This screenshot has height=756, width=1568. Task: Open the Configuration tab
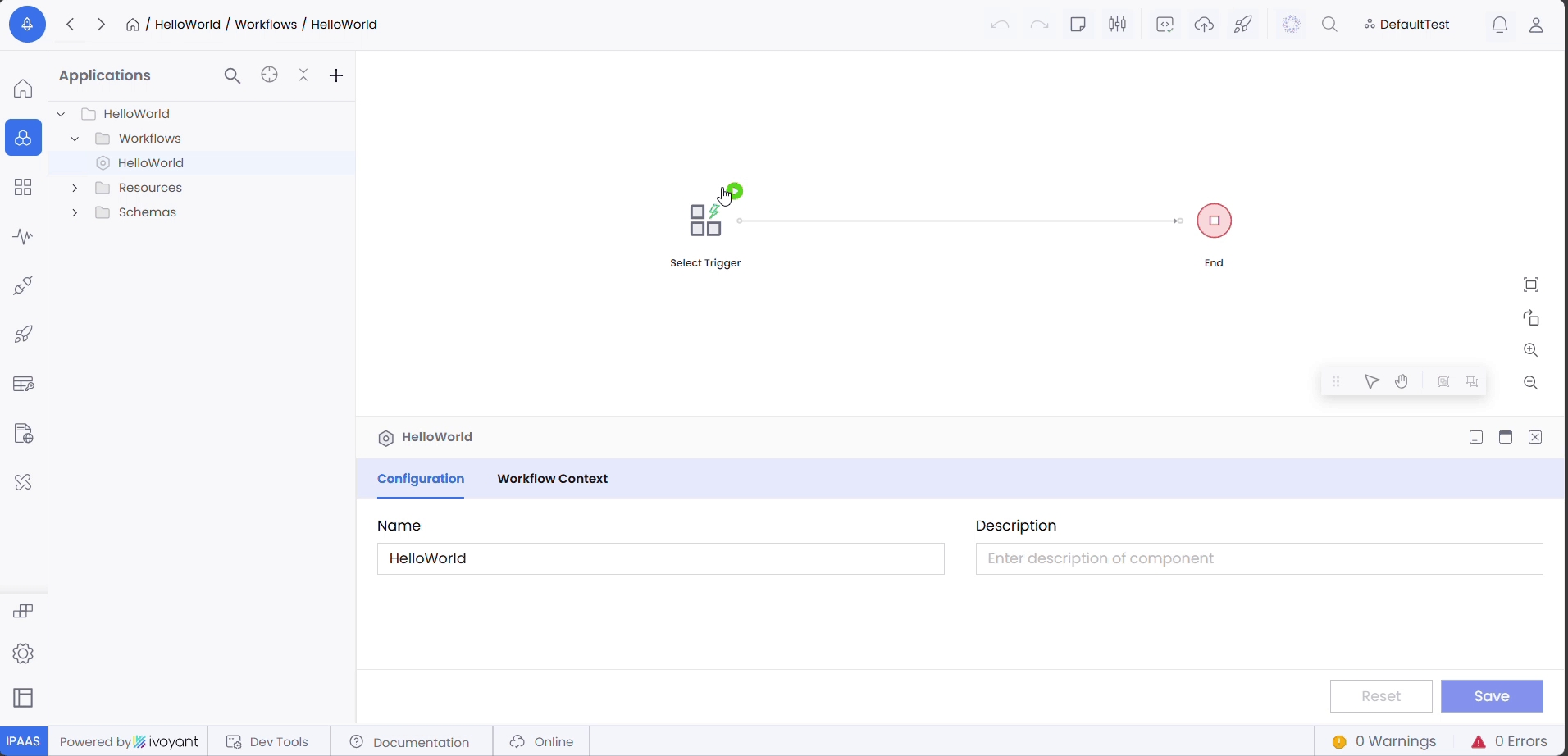tap(421, 479)
